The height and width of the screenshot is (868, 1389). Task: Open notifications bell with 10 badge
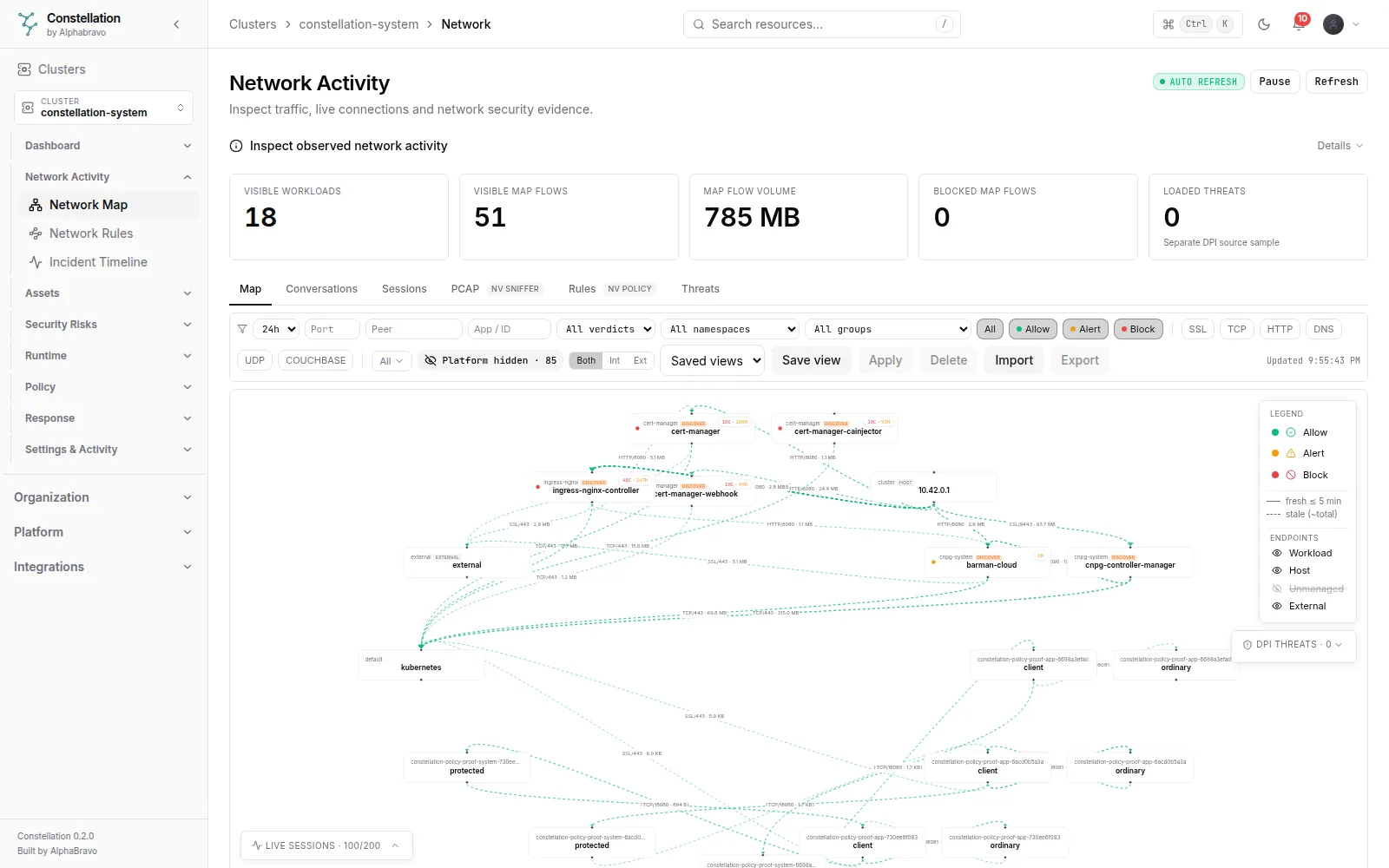pos(1299,24)
